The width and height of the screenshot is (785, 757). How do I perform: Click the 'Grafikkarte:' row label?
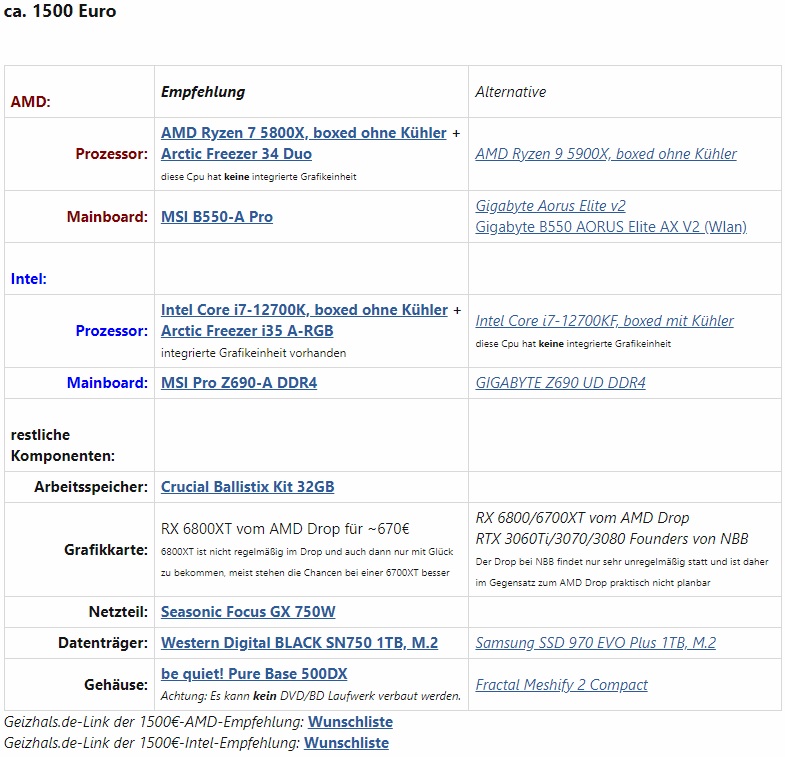(106, 550)
